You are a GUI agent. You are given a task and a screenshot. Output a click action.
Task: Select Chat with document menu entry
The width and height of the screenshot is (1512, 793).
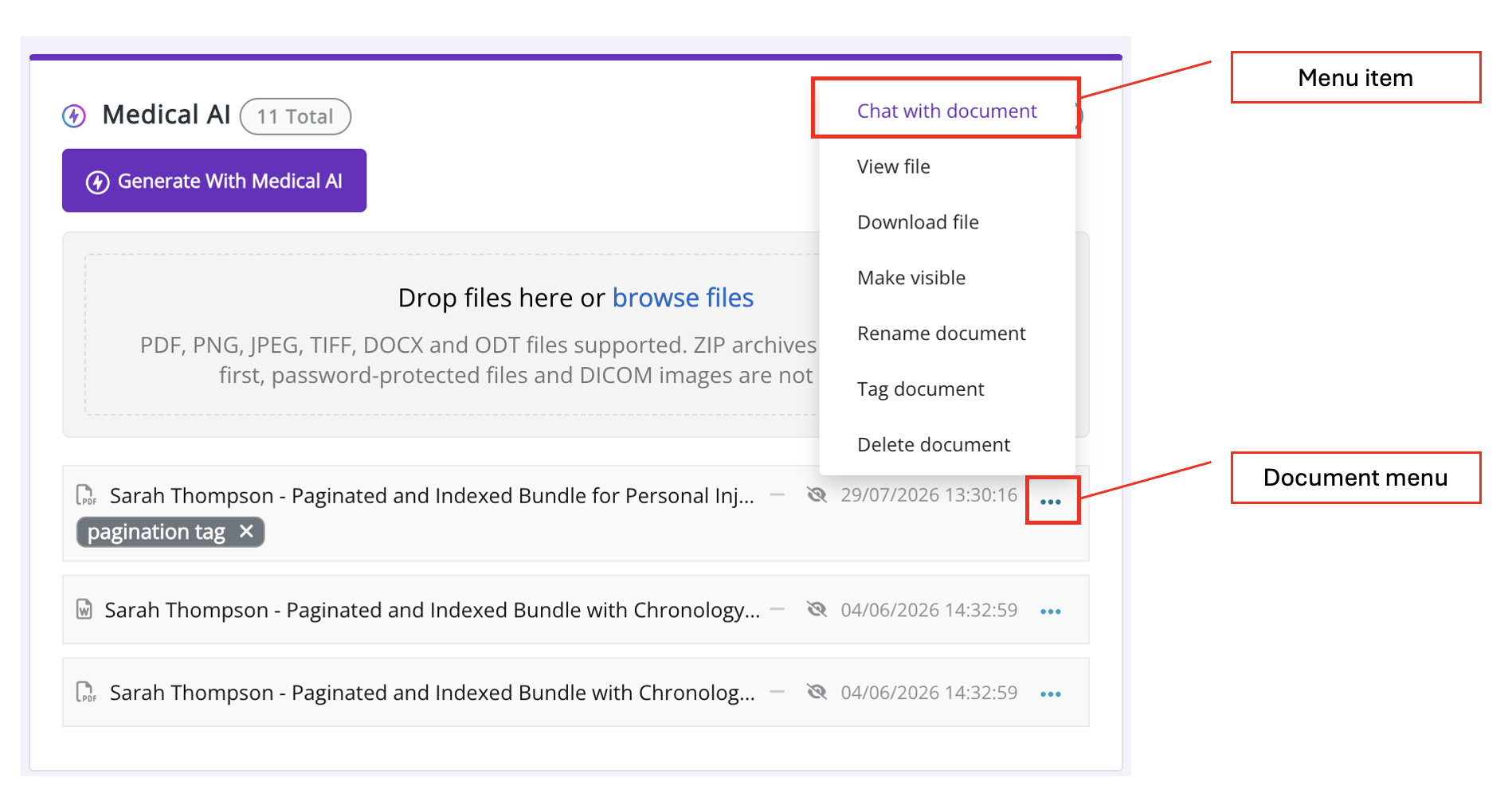(x=946, y=111)
